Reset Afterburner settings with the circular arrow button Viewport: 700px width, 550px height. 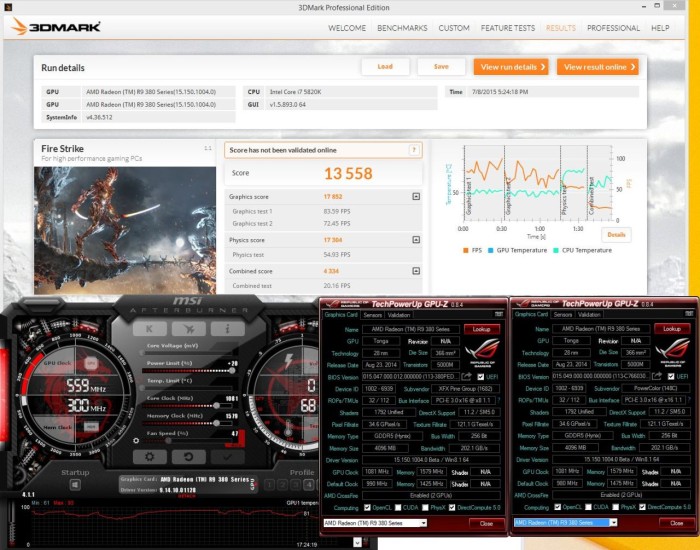click(x=189, y=456)
